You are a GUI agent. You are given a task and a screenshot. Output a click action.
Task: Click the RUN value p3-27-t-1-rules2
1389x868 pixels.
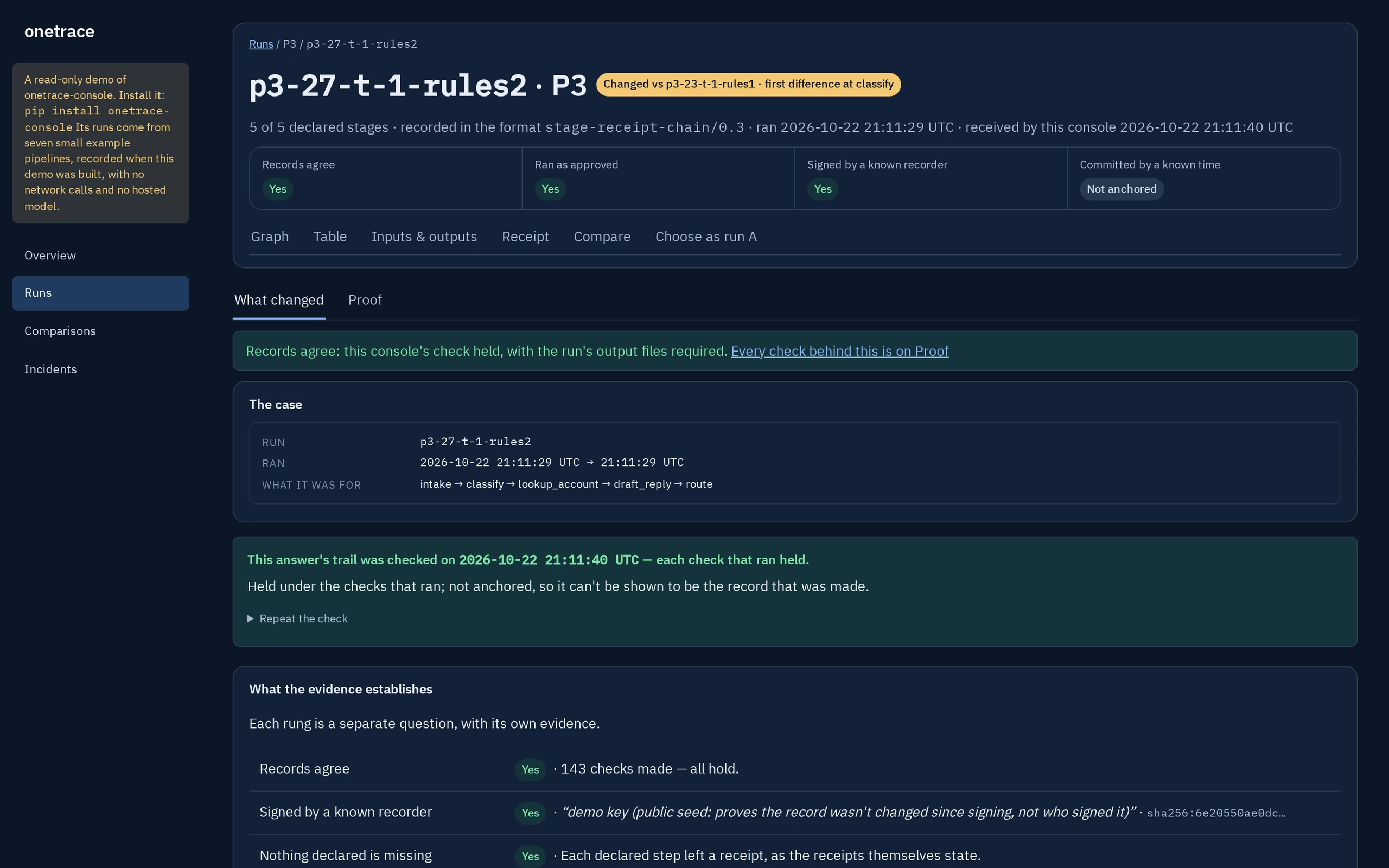pyautogui.click(x=475, y=442)
